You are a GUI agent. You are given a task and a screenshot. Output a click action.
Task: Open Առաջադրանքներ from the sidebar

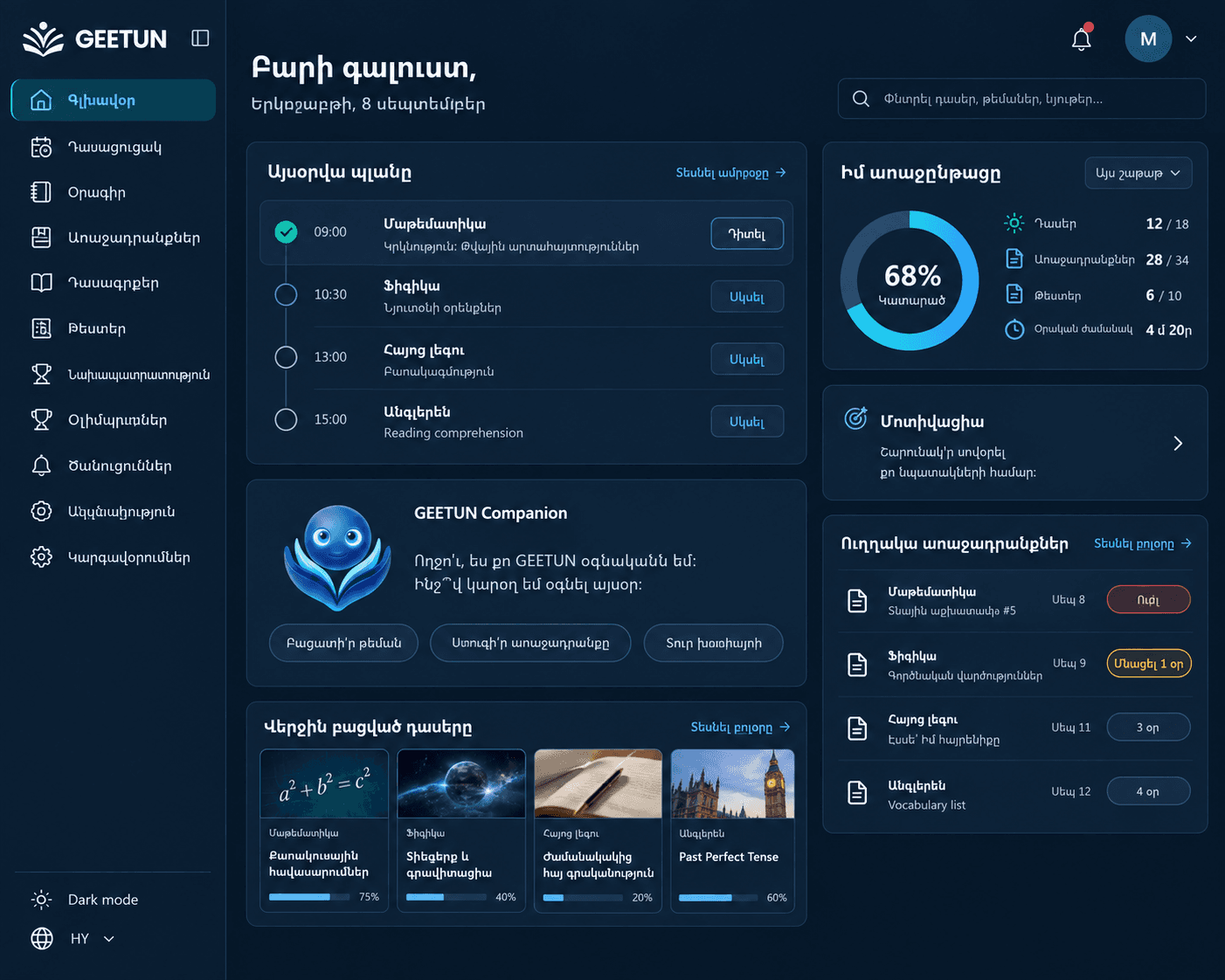114,238
